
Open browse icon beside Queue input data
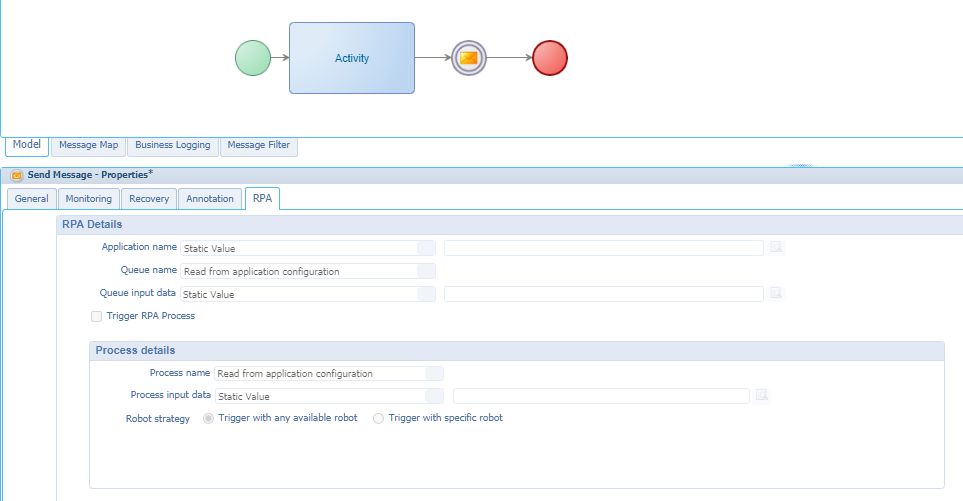tap(775, 294)
